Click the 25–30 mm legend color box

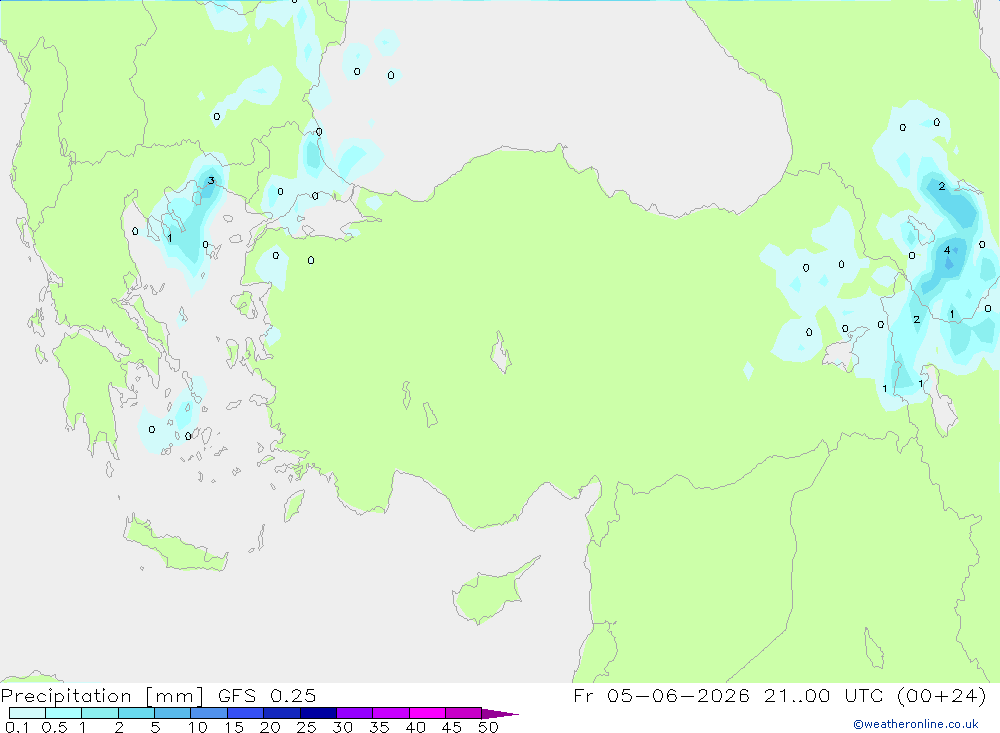[318, 713]
